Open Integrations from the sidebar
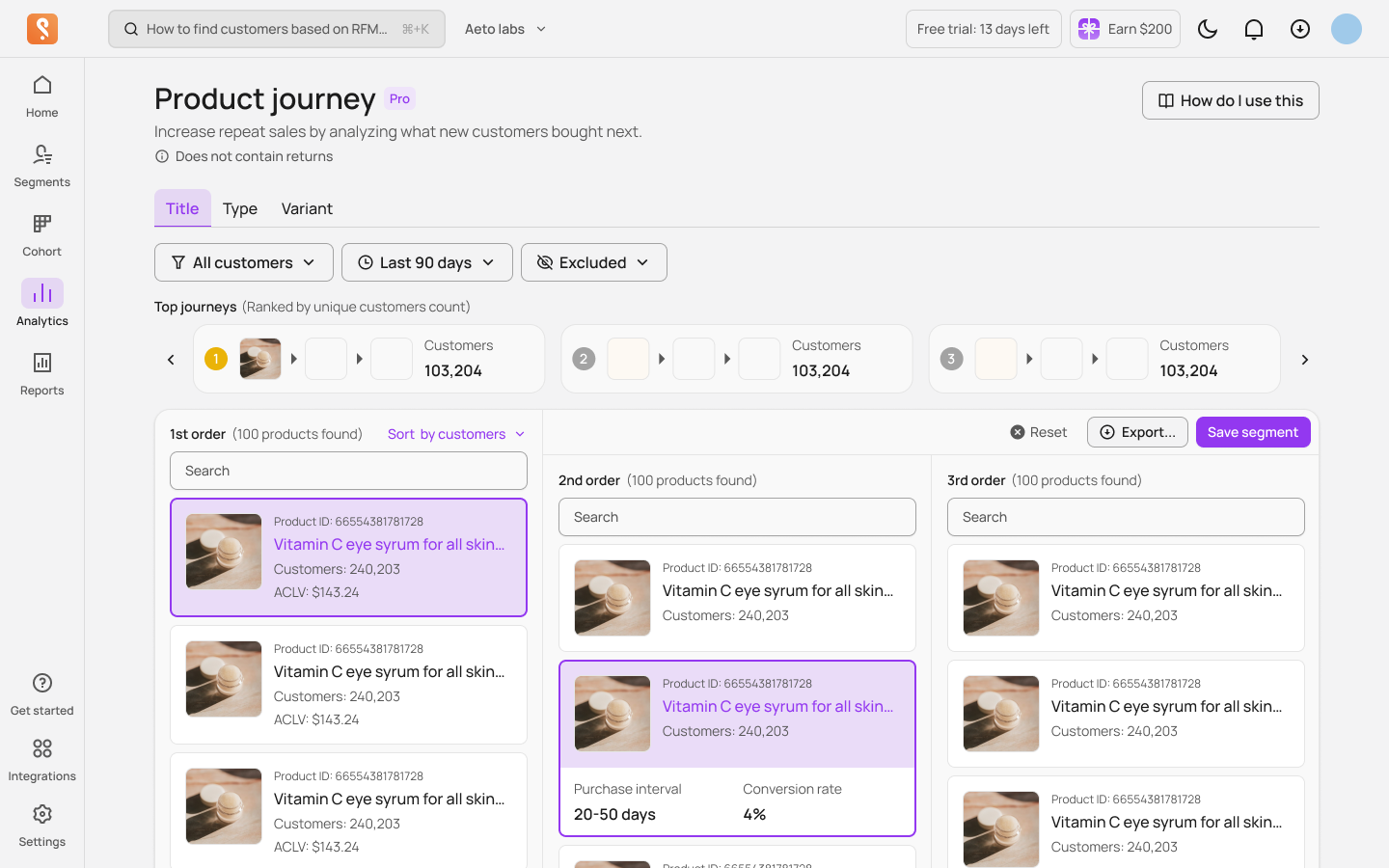Image resolution: width=1389 pixels, height=868 pixels. [41, 760]
